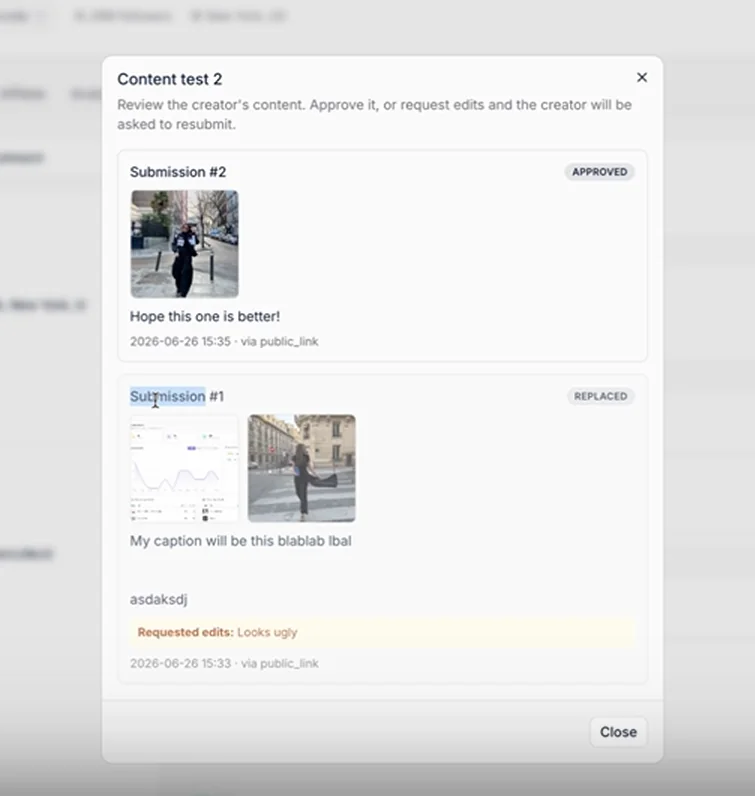Screen dimensions: 755x796
Task: Click the review instructions description text
Action: point(375,114)
